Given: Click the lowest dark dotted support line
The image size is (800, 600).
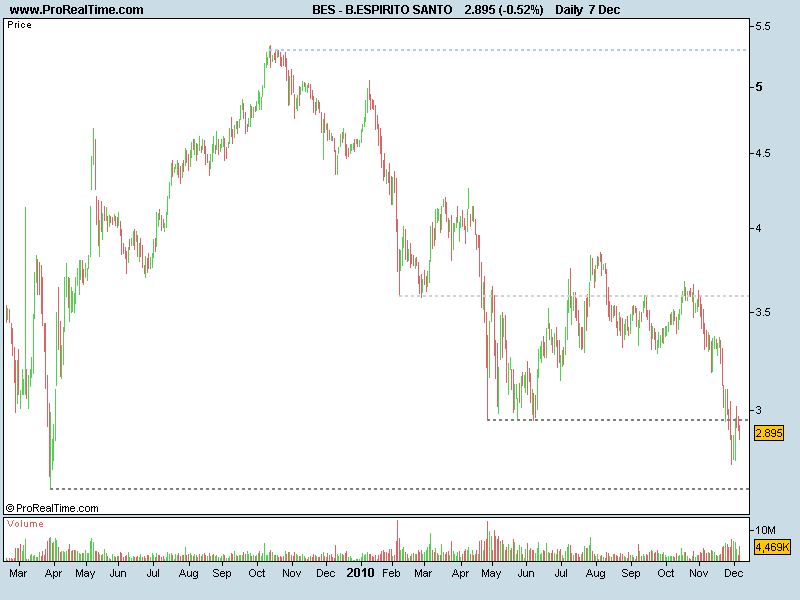Looking at the screenshot, I should [x=399, y=489].
